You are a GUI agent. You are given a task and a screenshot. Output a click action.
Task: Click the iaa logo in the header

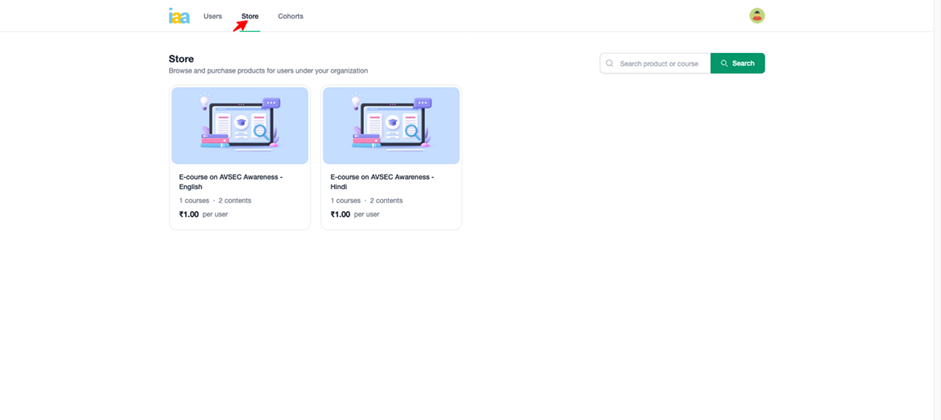pos(179,16)
